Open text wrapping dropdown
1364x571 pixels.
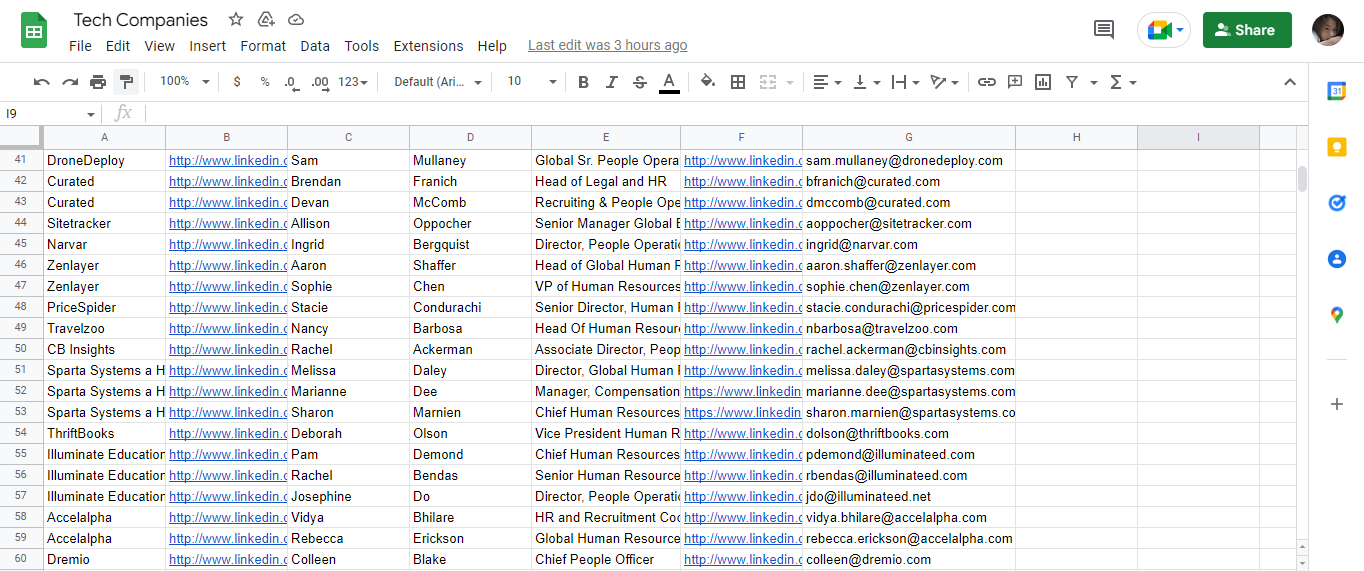(904, 82)
